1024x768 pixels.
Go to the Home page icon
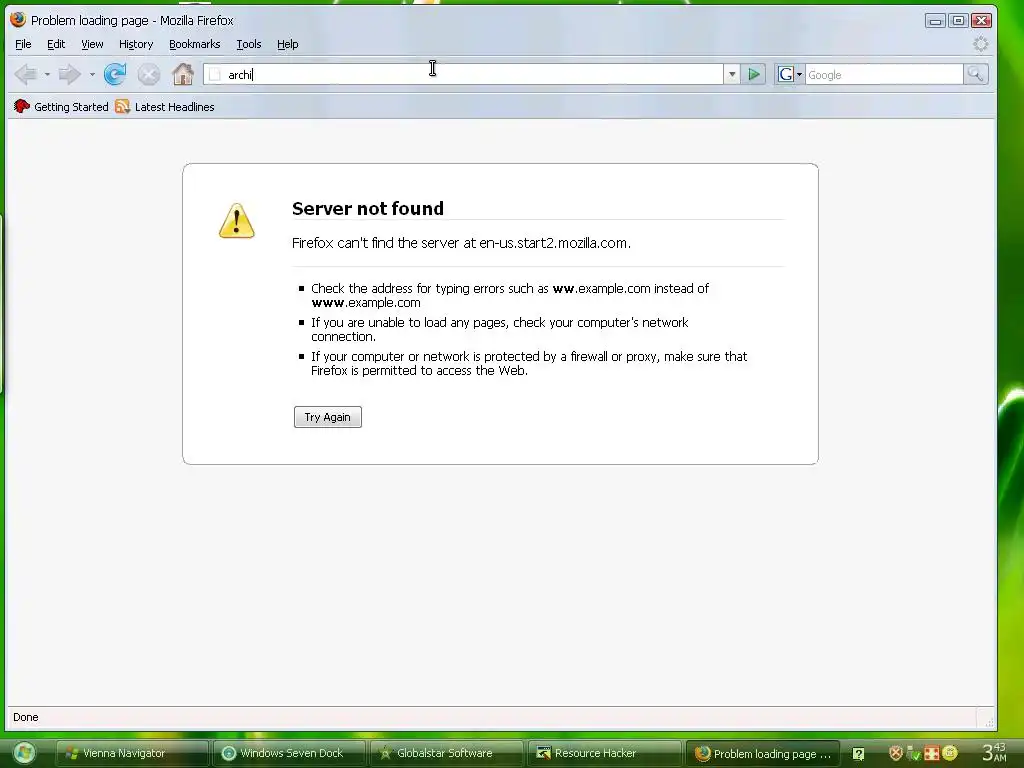(183, 74)
